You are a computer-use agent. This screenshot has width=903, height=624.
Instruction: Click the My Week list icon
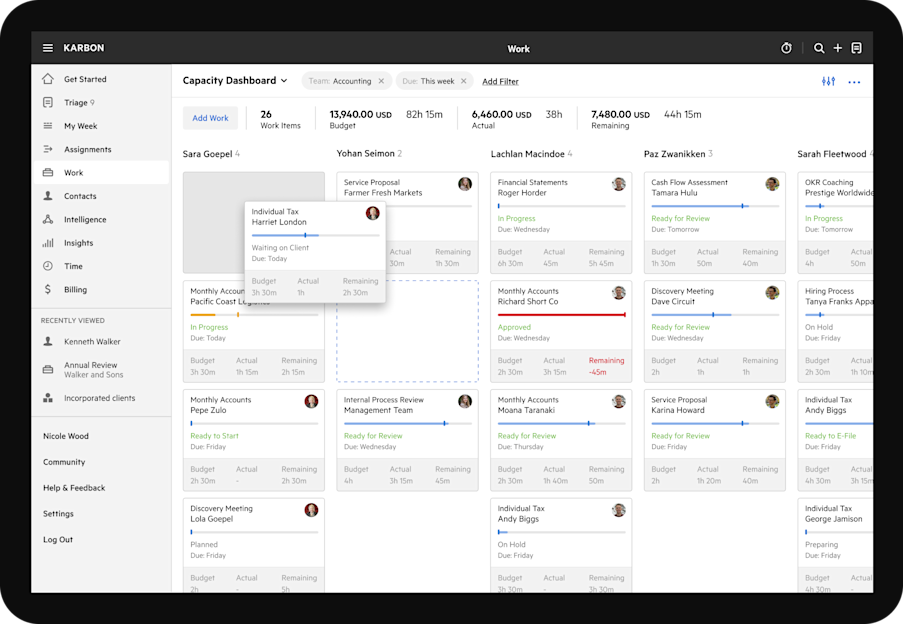48,125
